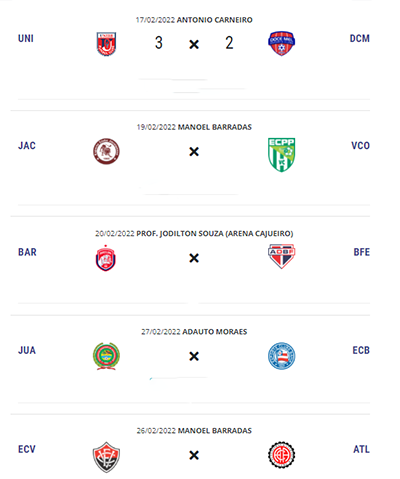Click the JUA Juazeirense crest
The height and width of the screenshot is (479, 400).
point(106,356)
